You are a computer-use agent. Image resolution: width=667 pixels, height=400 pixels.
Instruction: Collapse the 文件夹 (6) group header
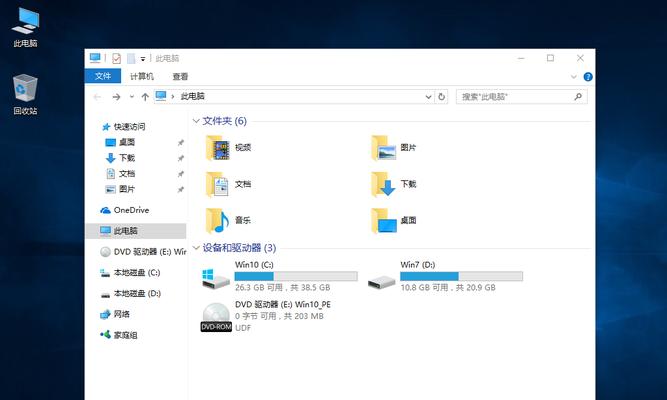coord(196,121)
